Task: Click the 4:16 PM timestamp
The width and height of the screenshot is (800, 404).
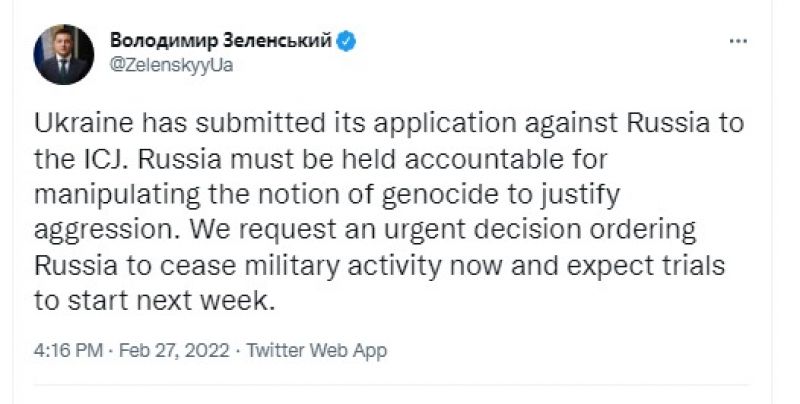Action: pos(65,351)
